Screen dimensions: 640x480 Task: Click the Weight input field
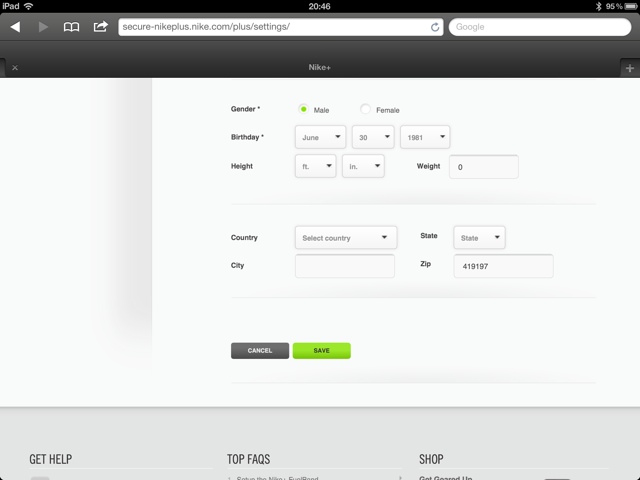[x=484, y=167]
